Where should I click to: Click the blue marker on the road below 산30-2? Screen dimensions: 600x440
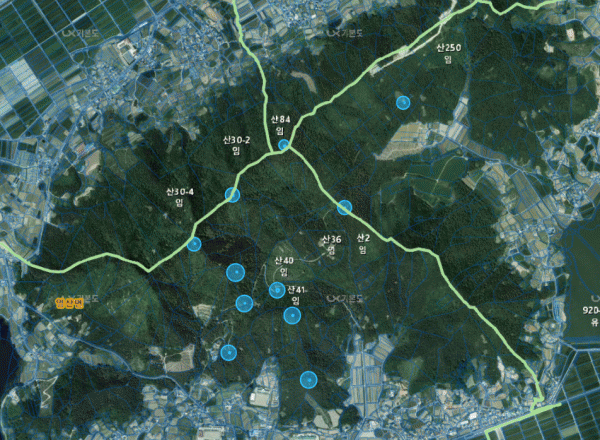232,194
